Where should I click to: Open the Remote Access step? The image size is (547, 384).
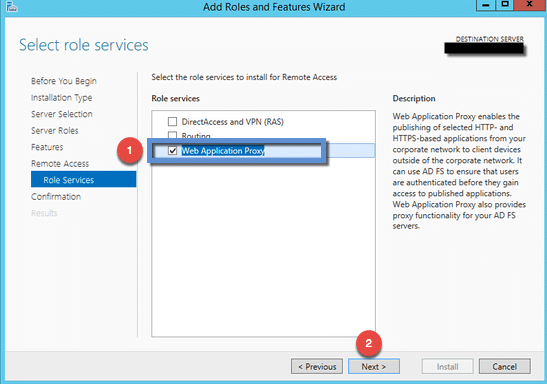click(60, 164)
